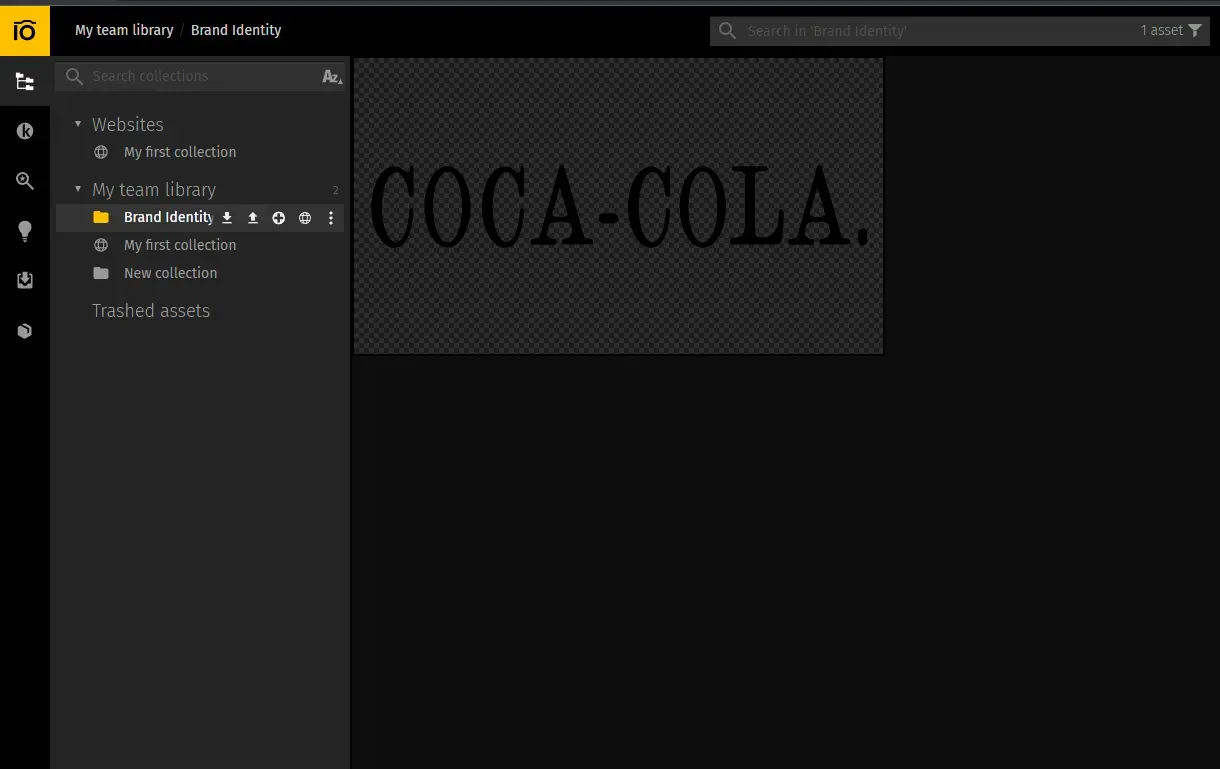Open the lightbulb icon in sidebar
This screenshot has height=769, width=1220.
[x=25, y=231]
